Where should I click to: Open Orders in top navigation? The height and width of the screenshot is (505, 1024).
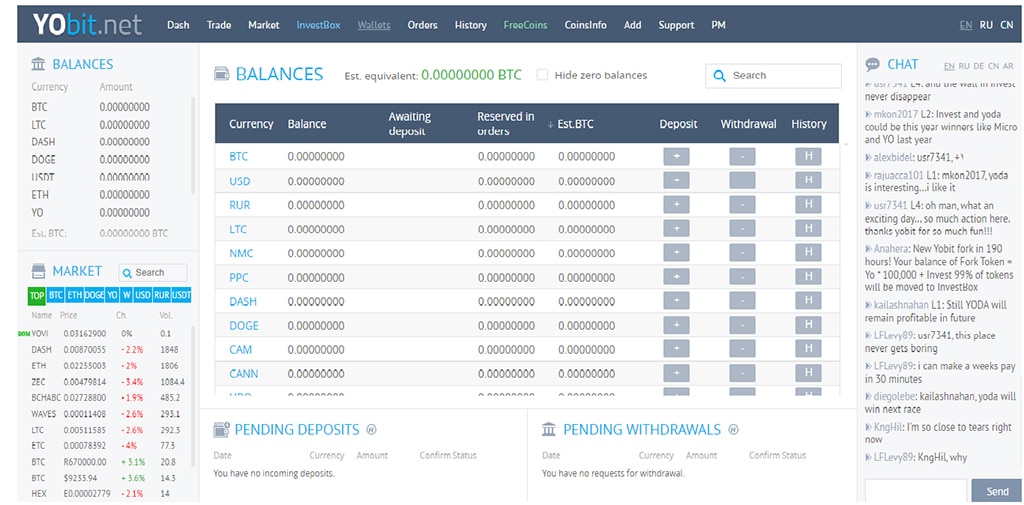coord(422,25)
